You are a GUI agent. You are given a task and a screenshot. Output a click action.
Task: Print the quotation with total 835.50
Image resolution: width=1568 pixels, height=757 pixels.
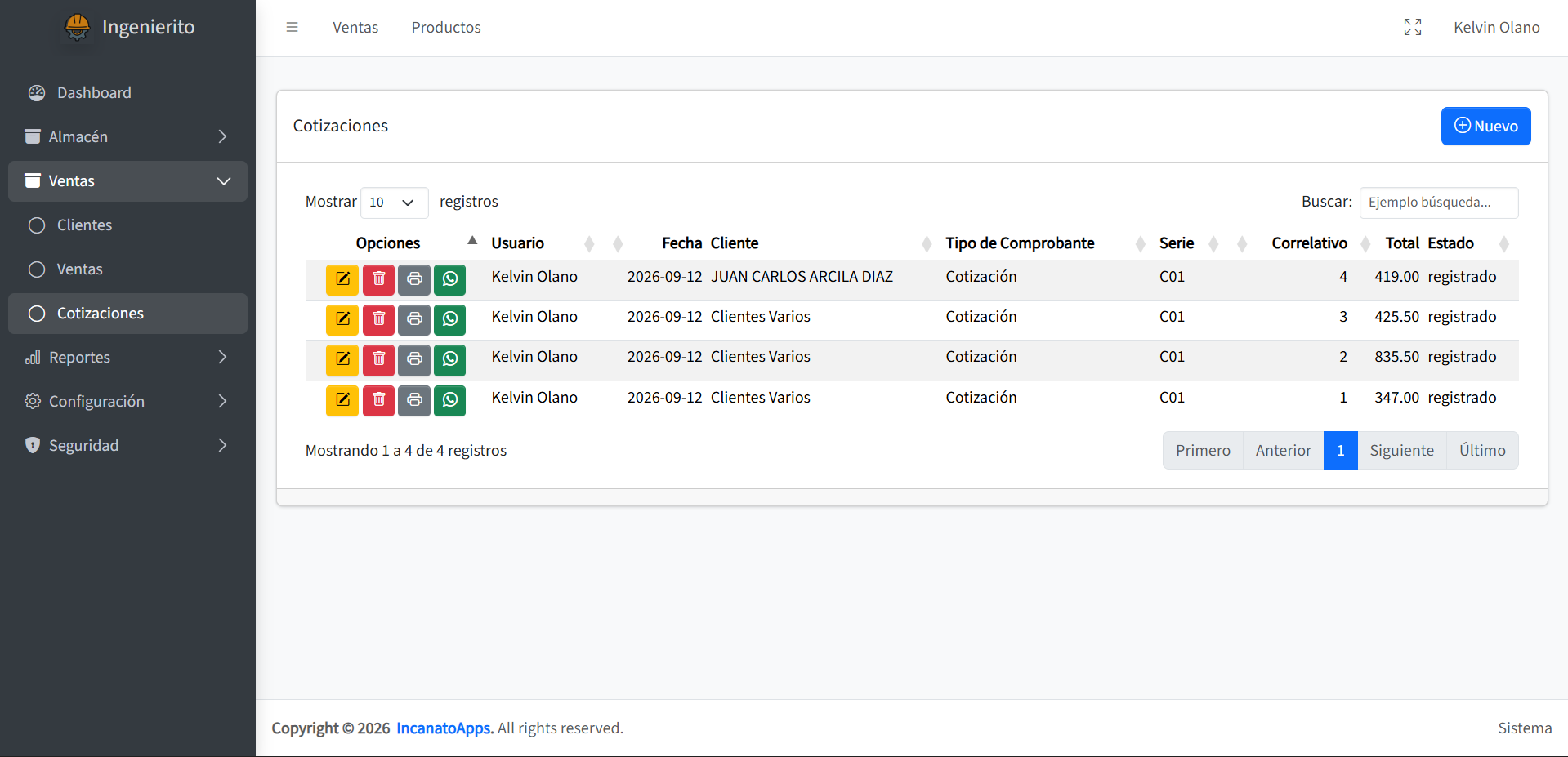(414, 359)
